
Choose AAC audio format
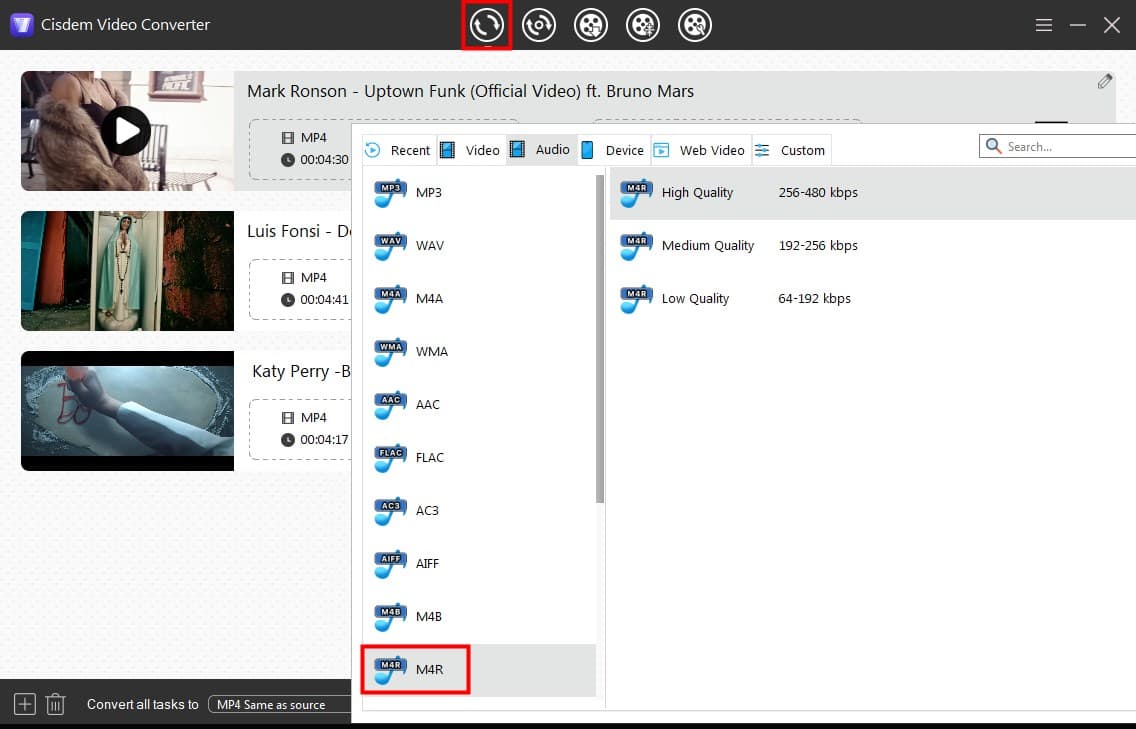pyautogui.click(x=479, y=404)
